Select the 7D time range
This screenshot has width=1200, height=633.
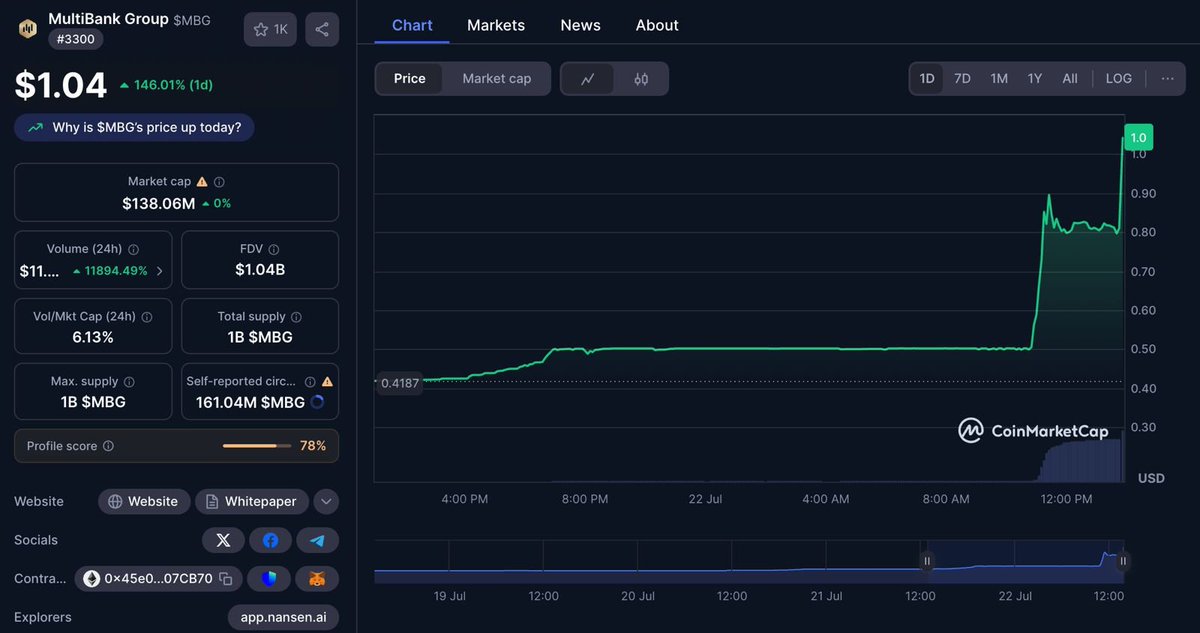[962, 78]
